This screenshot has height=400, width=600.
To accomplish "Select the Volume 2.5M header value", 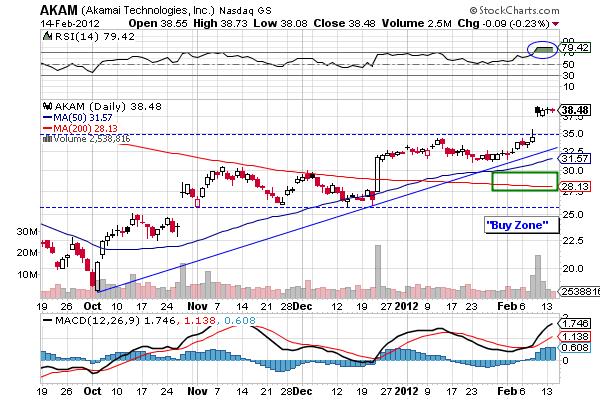I will click(416, 23).
